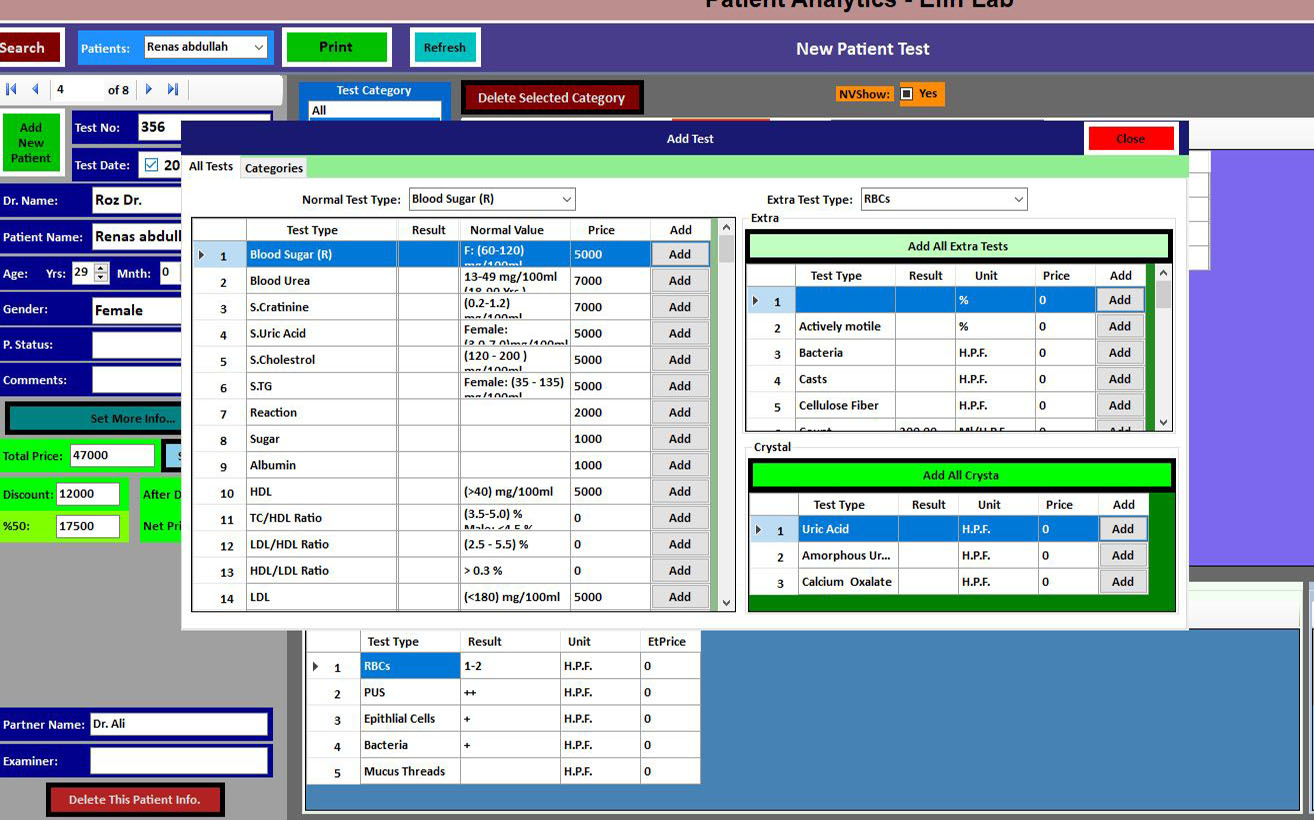Click the Comments input field

136,380
